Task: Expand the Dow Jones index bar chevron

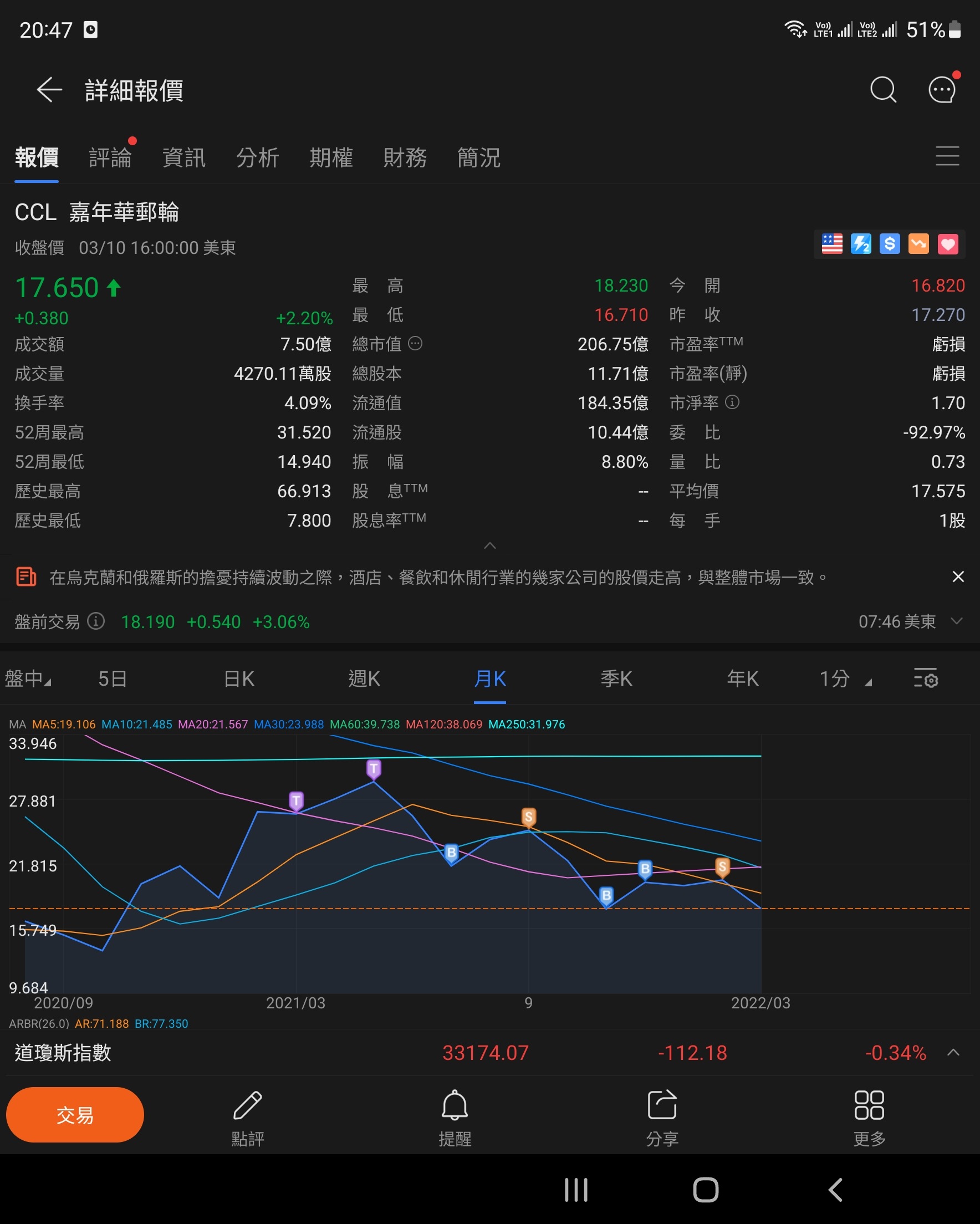Action: tap(953, 1052)
